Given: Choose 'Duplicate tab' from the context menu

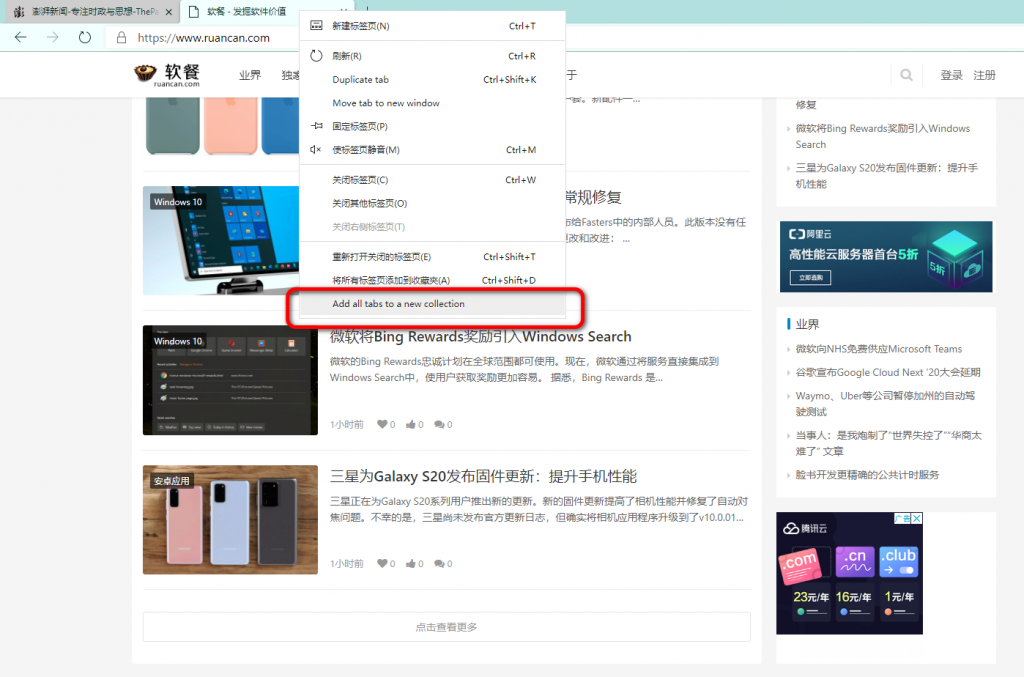Looking at the screenshot, I should pos(360,80).
